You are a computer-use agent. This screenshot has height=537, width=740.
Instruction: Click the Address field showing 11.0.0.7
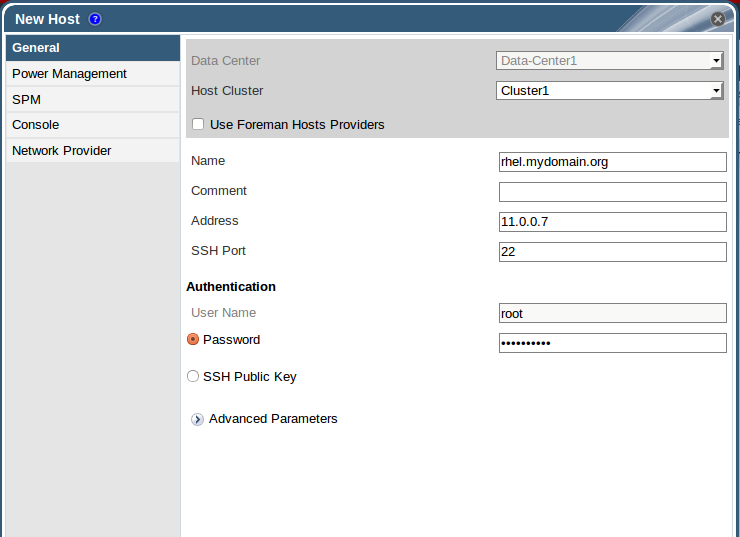(612, 222)
